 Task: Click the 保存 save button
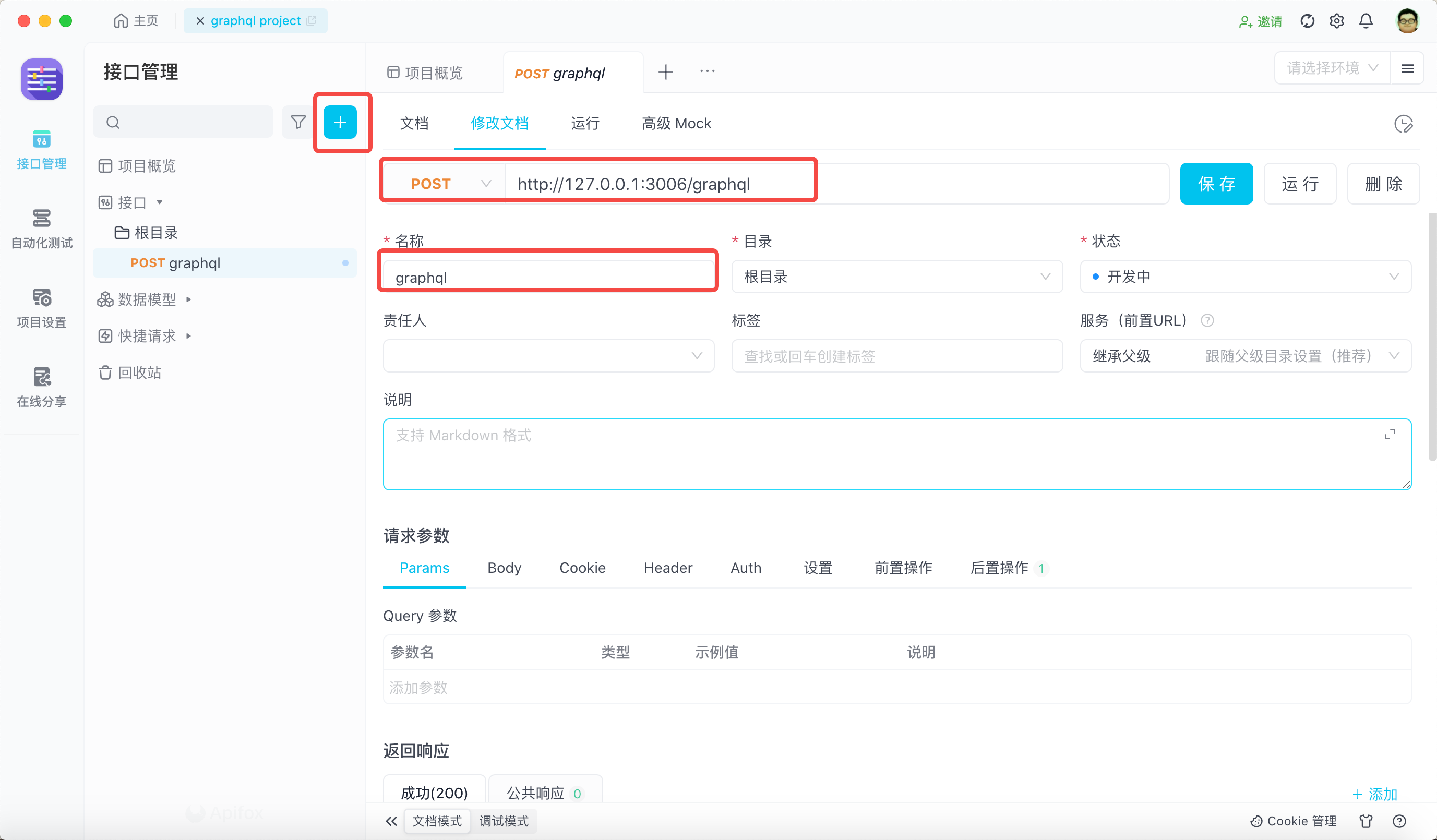point(1216,184)
